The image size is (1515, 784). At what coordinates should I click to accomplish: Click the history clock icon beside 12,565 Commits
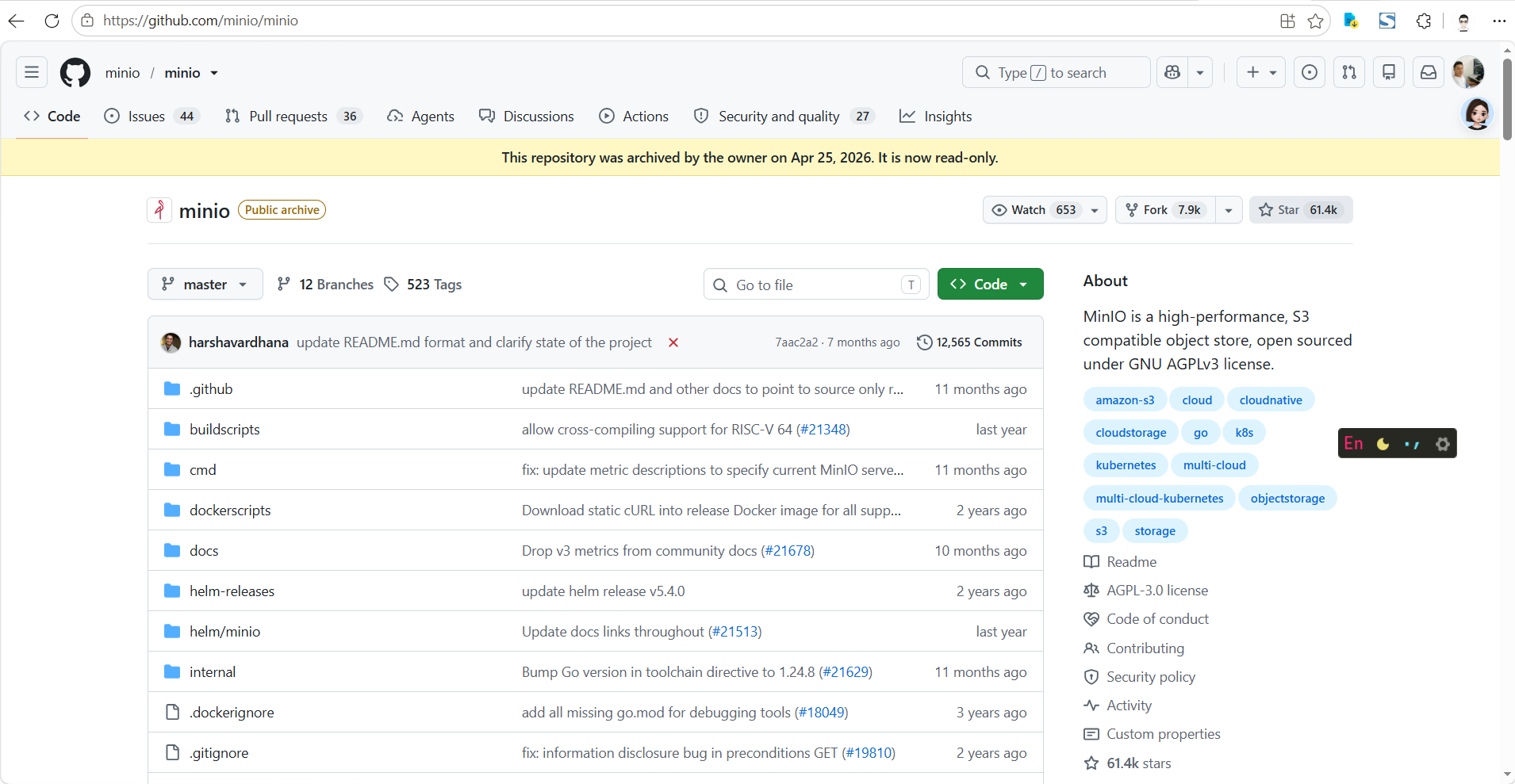tap(924, 342)
